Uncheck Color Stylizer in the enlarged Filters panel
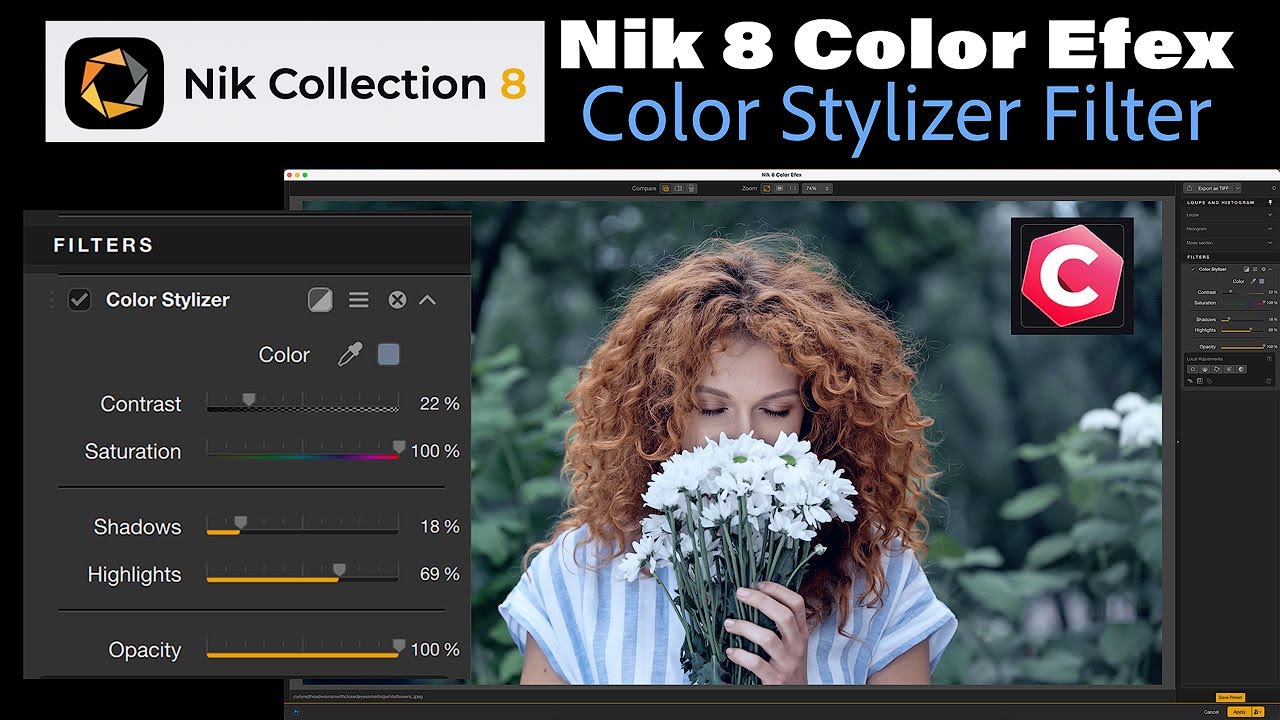 (x=79, y=299)
